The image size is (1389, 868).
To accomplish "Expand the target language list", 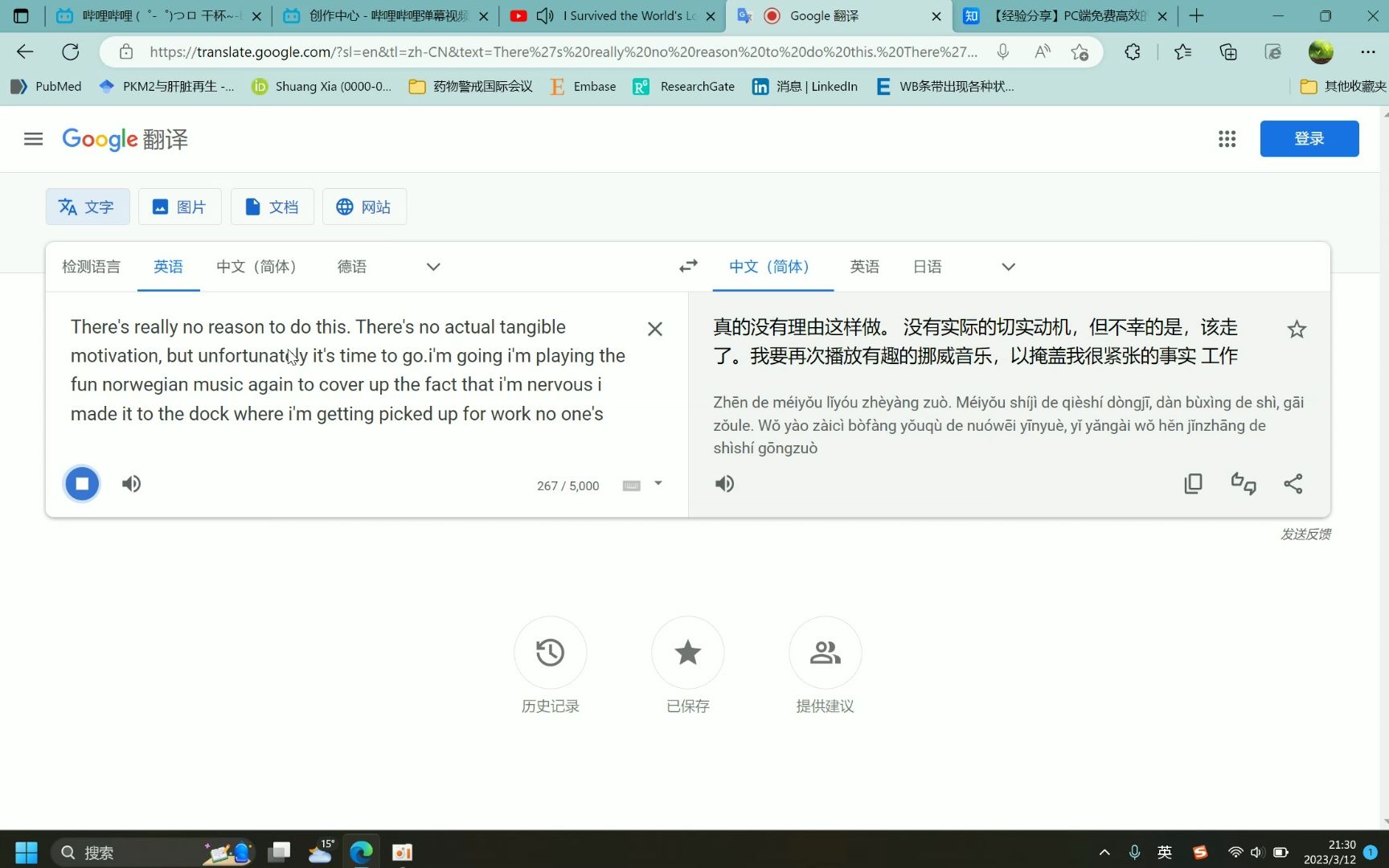I will tap(1008, 267).
